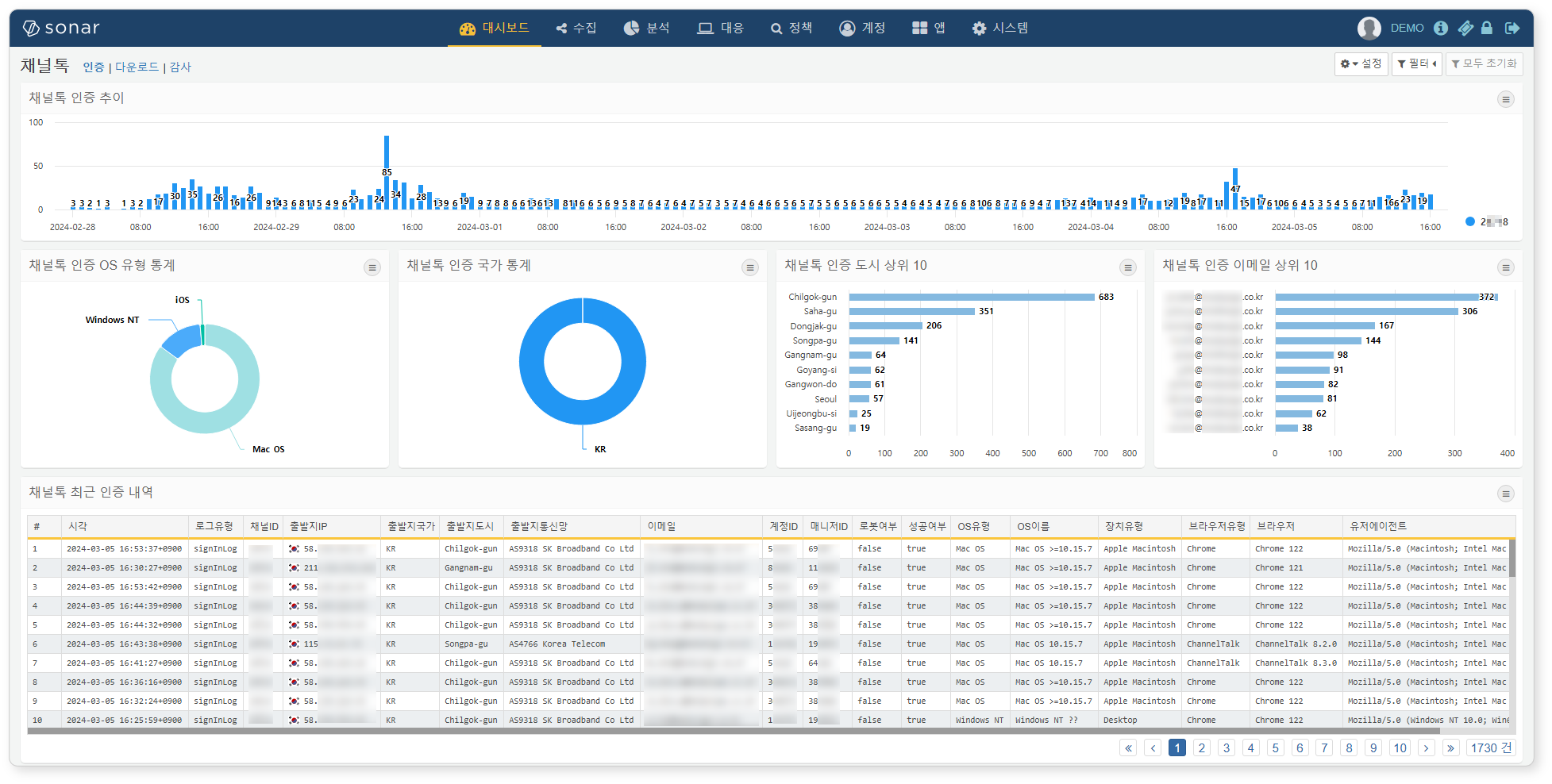Go to previous page with single-left arrow

(1153, 747)
